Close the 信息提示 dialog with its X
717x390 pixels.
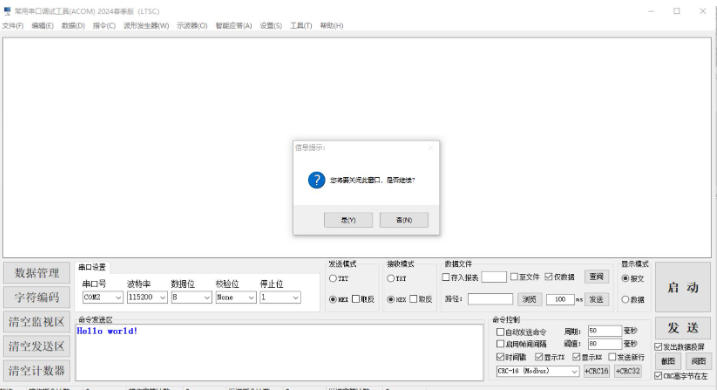pyautogui.click(x=430, y=148)
